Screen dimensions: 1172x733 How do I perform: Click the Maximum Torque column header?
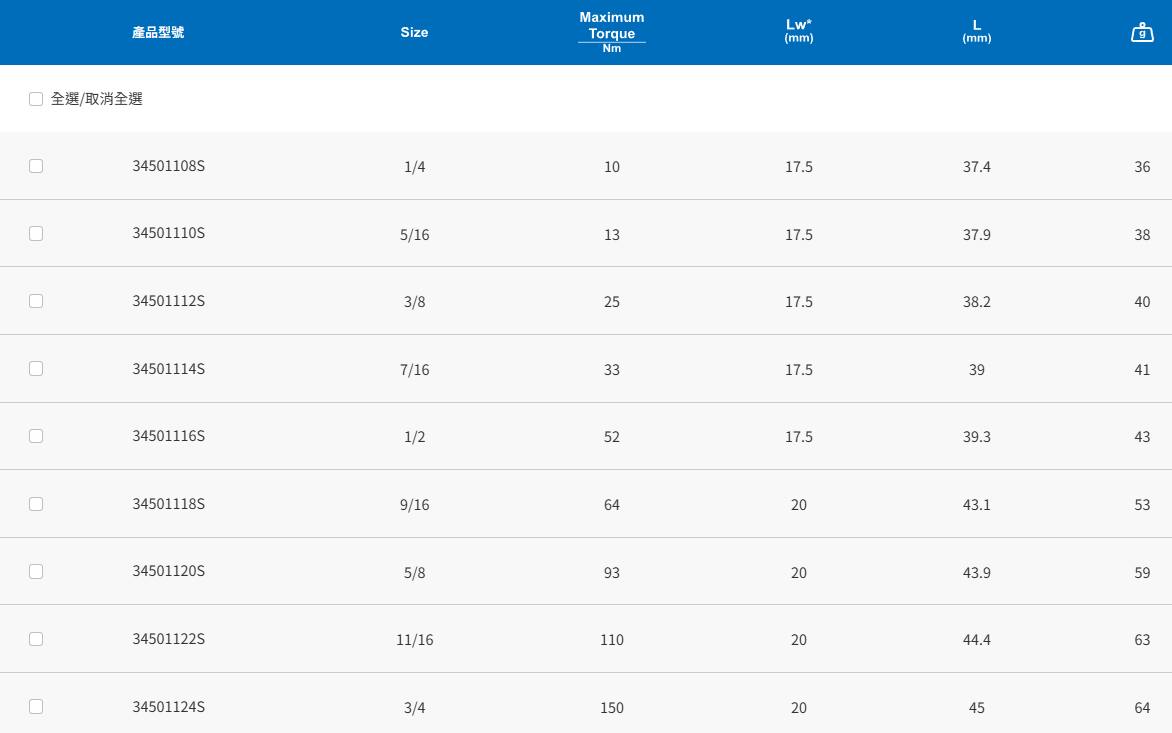pos(612,32)
